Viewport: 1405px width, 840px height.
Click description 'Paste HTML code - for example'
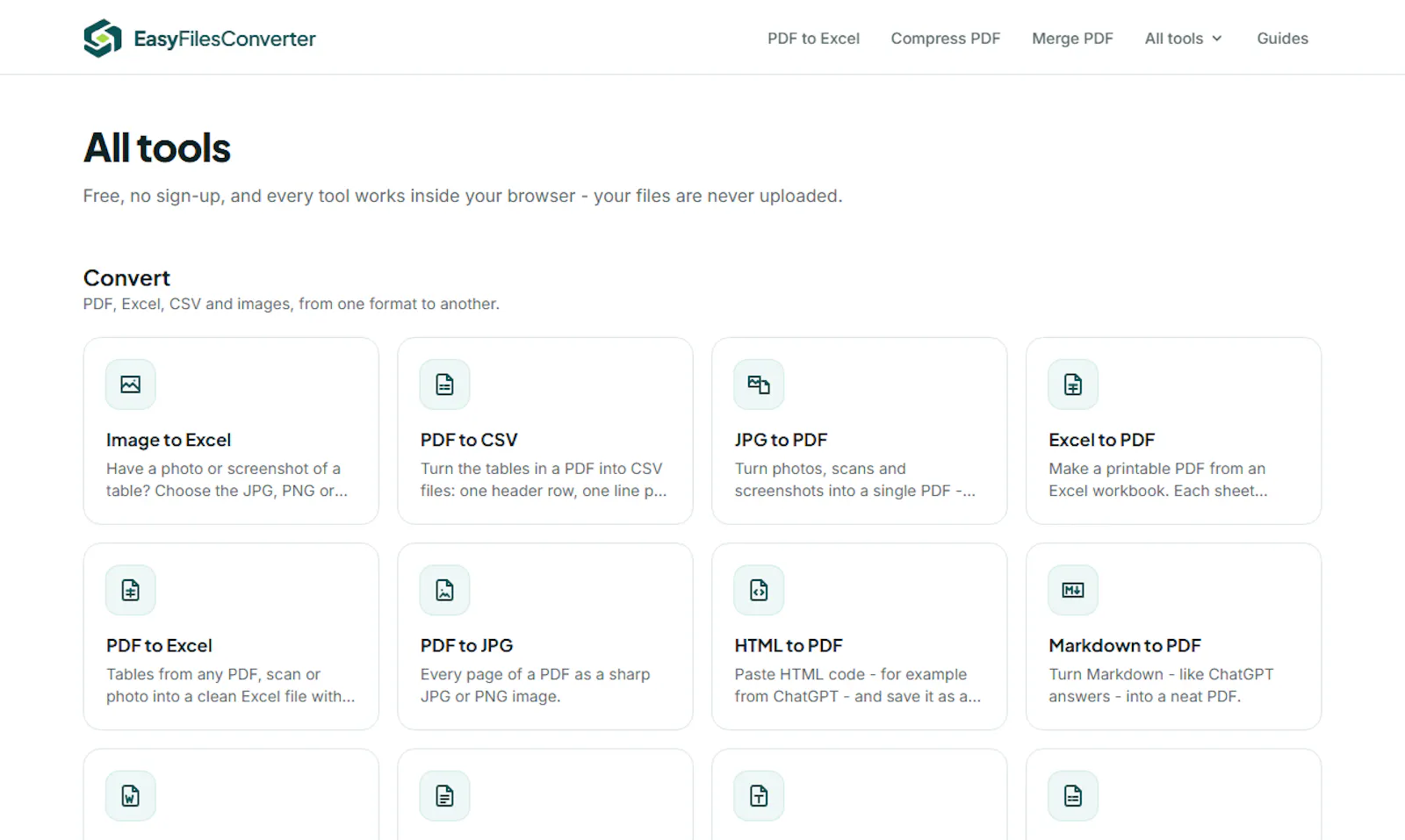[x=851, y=674]
